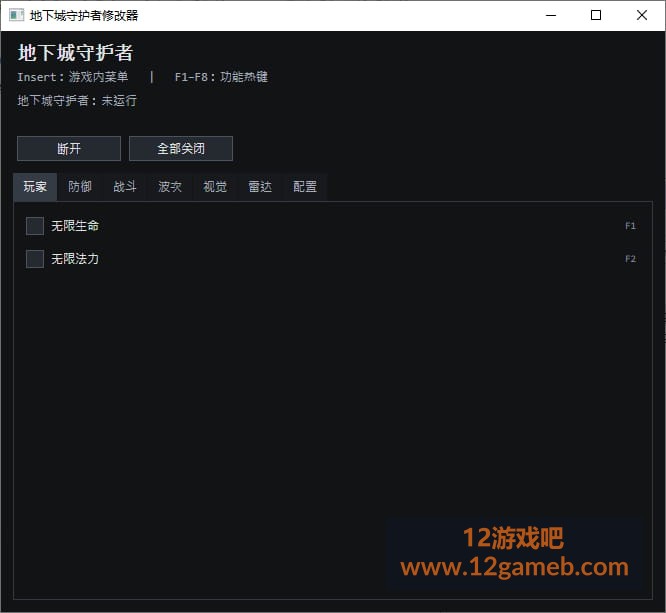This screenshot has height=613, width=666.
Task: Click the 全部关闭 button
Action: pyautogui.click(x=181, y=149)
